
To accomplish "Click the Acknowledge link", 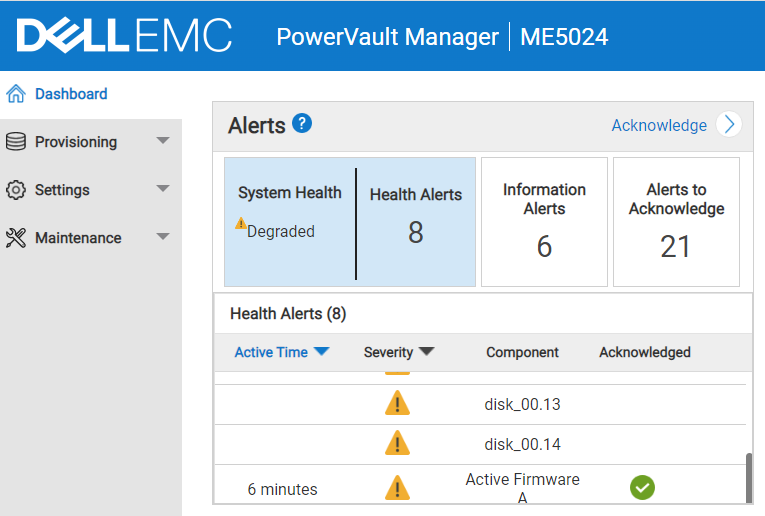I will tap(659, 125).
